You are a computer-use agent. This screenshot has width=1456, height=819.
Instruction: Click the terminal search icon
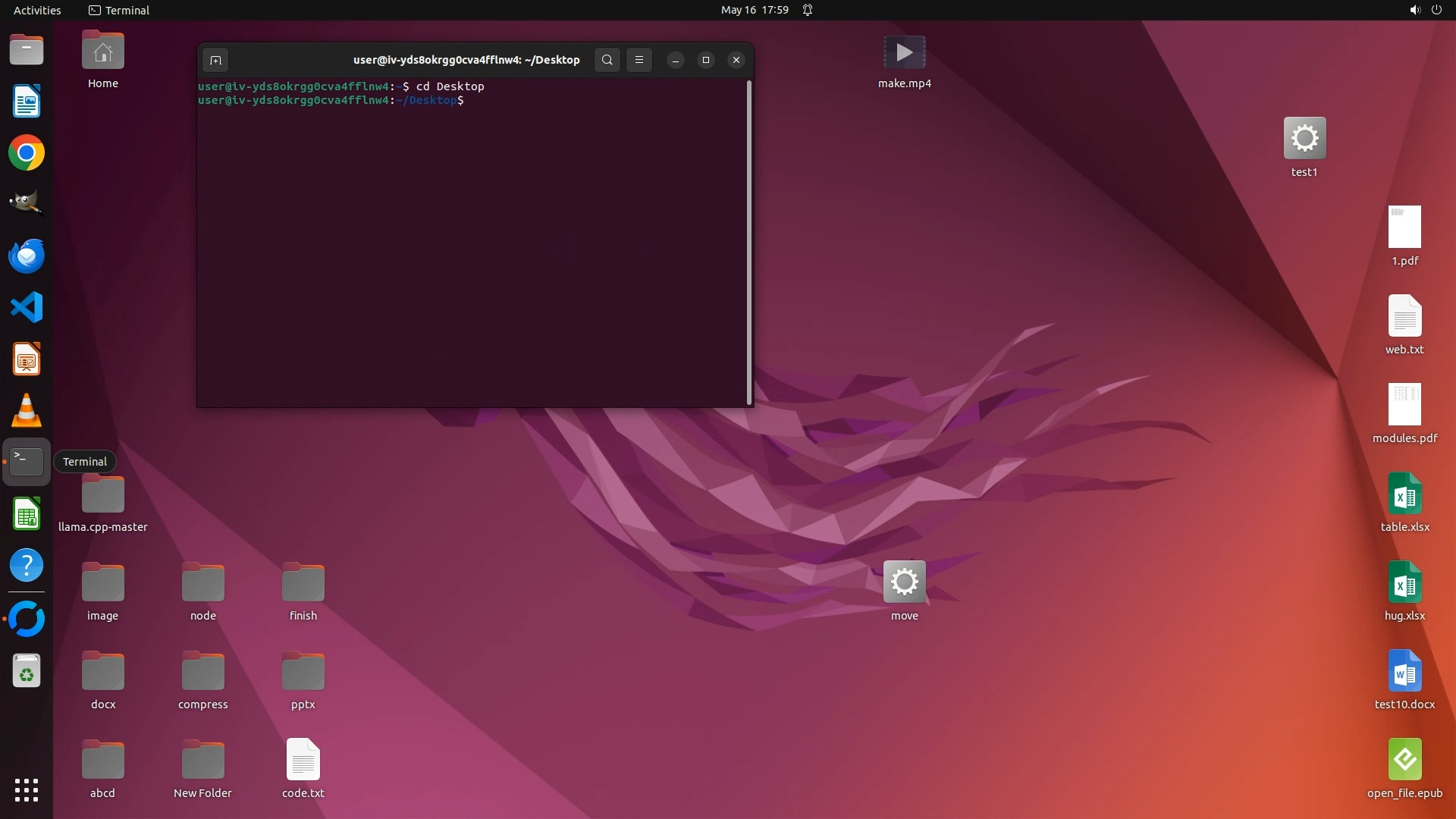tap(607, 60)
